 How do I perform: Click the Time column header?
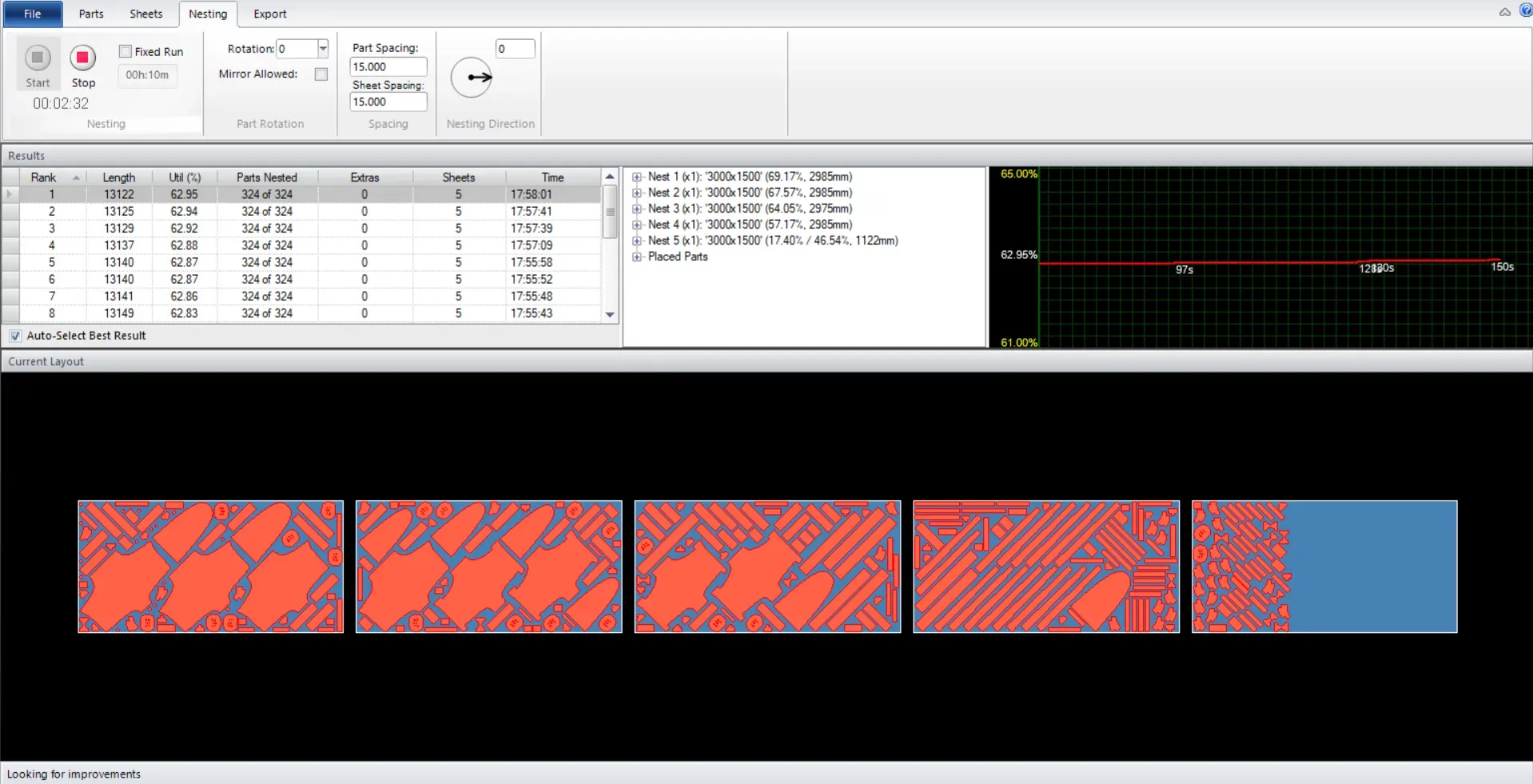[x=552, y=177]
